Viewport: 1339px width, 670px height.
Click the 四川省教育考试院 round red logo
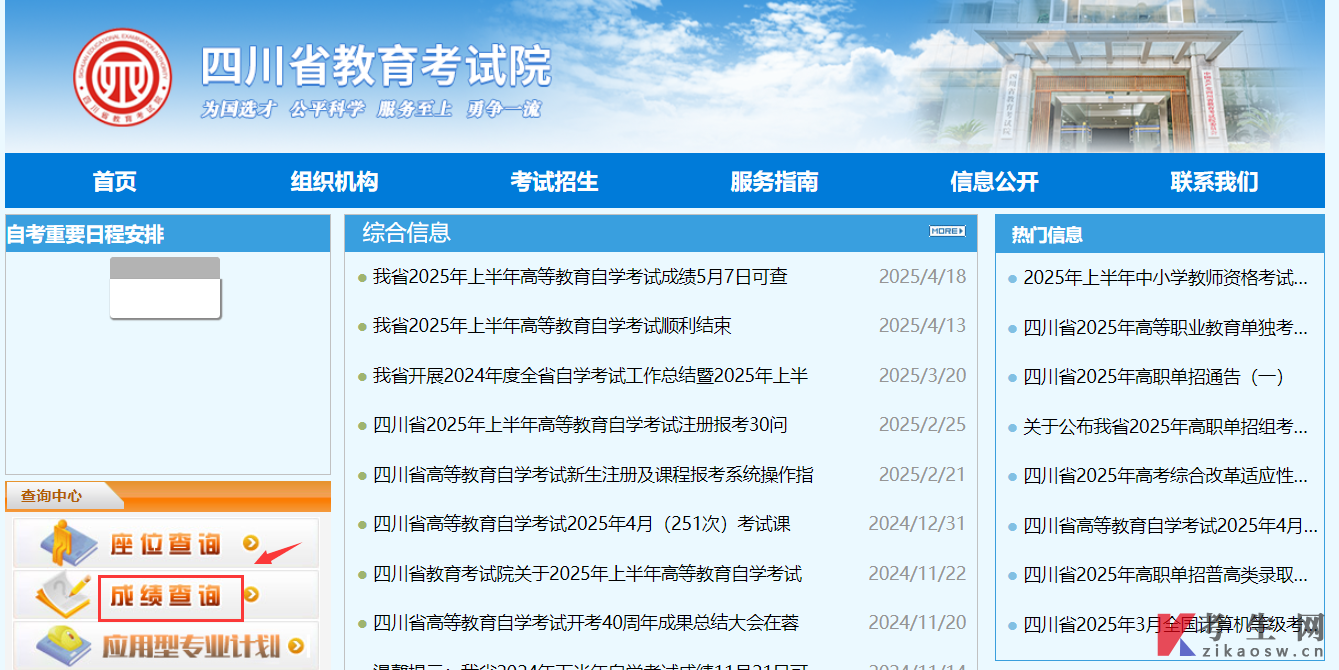(x=124, y=76)
